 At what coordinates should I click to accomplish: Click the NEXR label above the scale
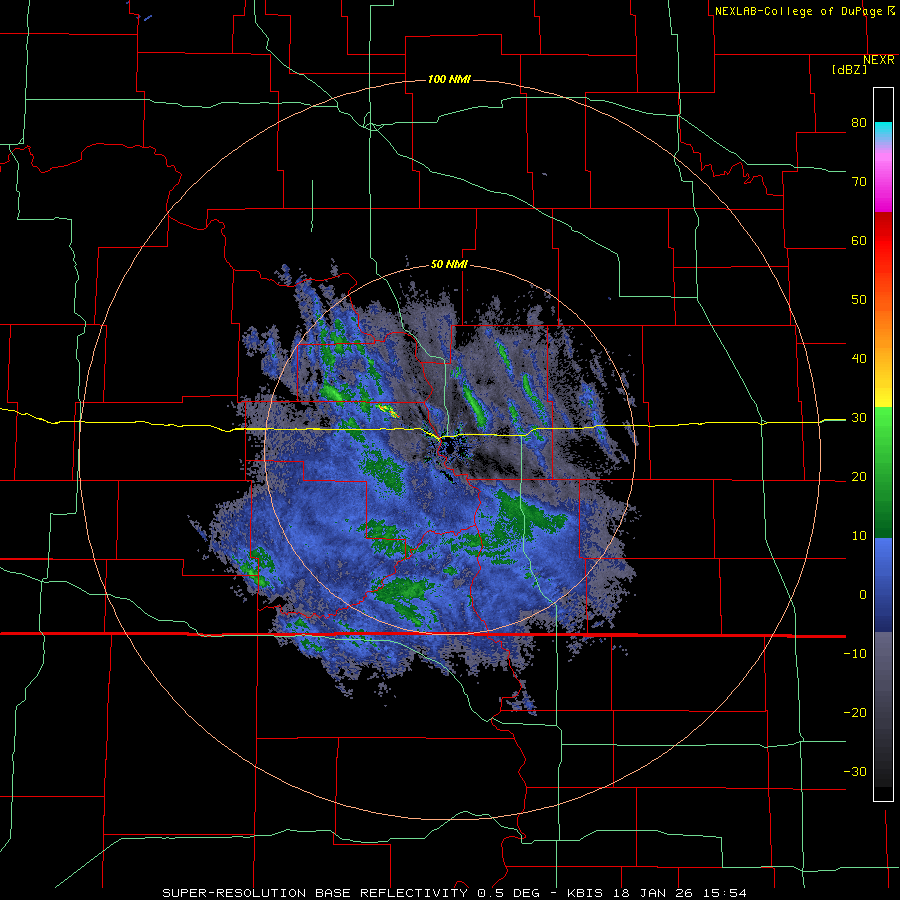(x=879, y=60)
